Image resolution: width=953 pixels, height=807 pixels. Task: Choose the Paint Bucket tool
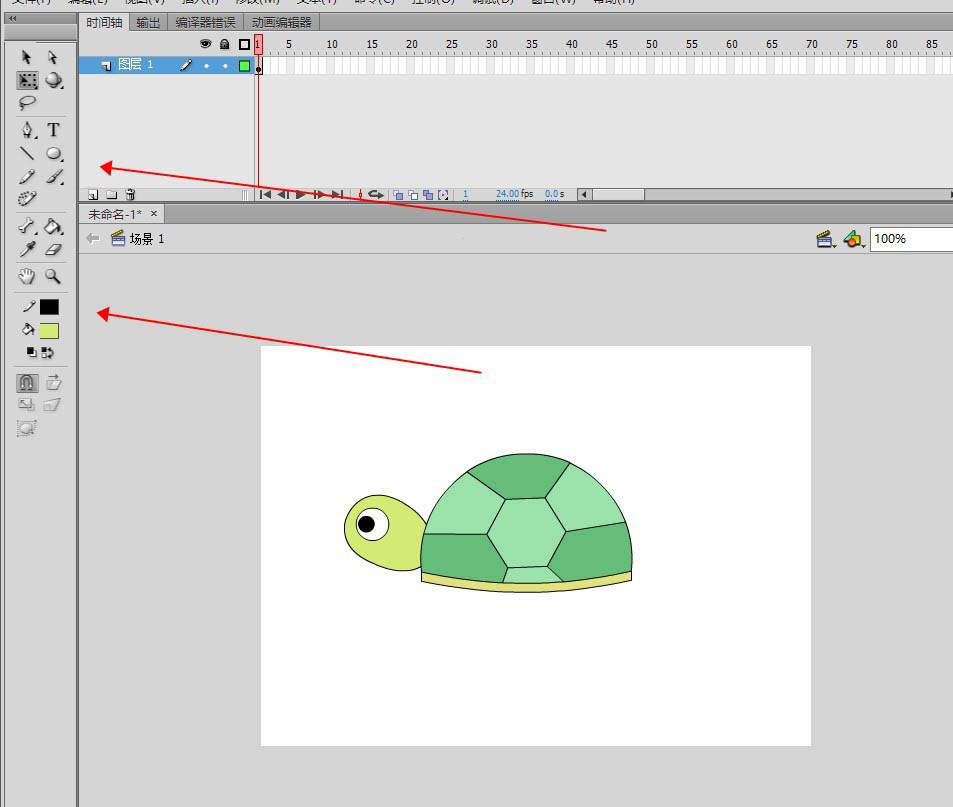coord(54,227)
